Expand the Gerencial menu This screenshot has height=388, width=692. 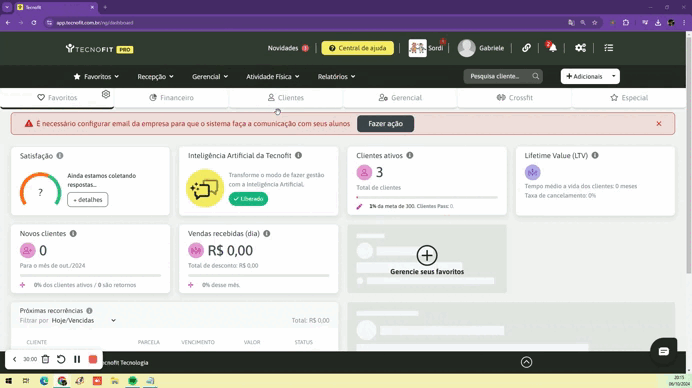click(210, 76)
